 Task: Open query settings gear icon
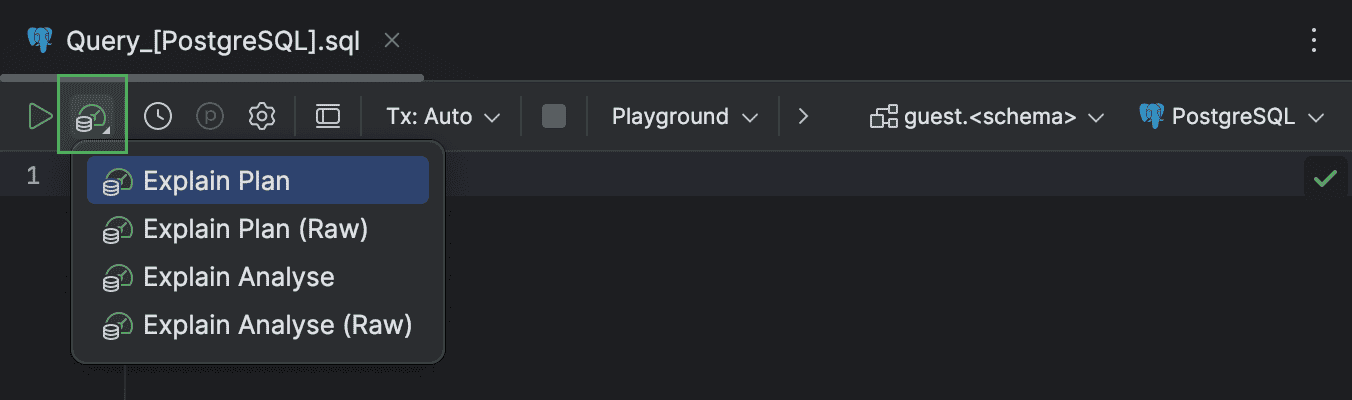[262, 117]
